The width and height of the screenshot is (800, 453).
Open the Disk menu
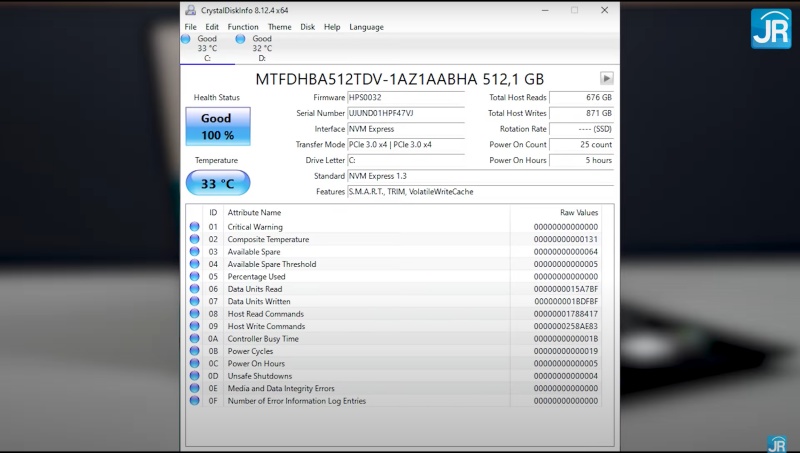(x=308, y=27)
